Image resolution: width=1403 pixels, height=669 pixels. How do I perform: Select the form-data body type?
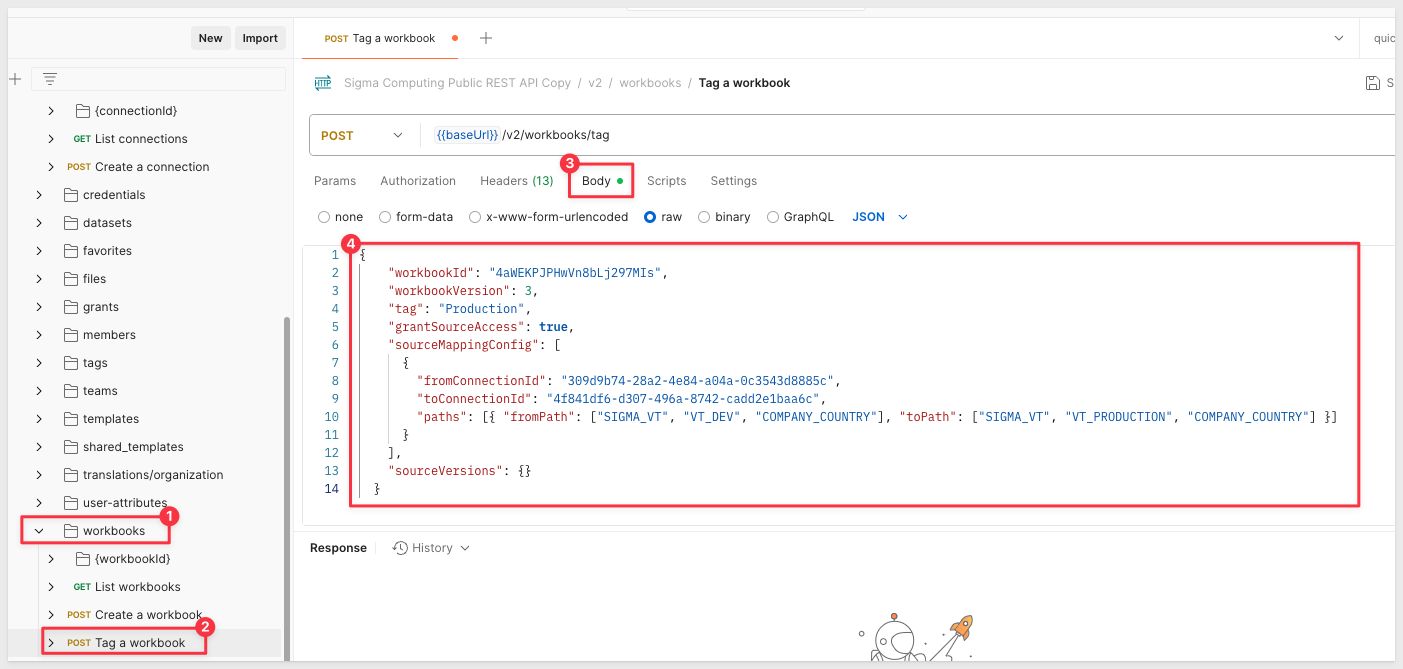385,217
